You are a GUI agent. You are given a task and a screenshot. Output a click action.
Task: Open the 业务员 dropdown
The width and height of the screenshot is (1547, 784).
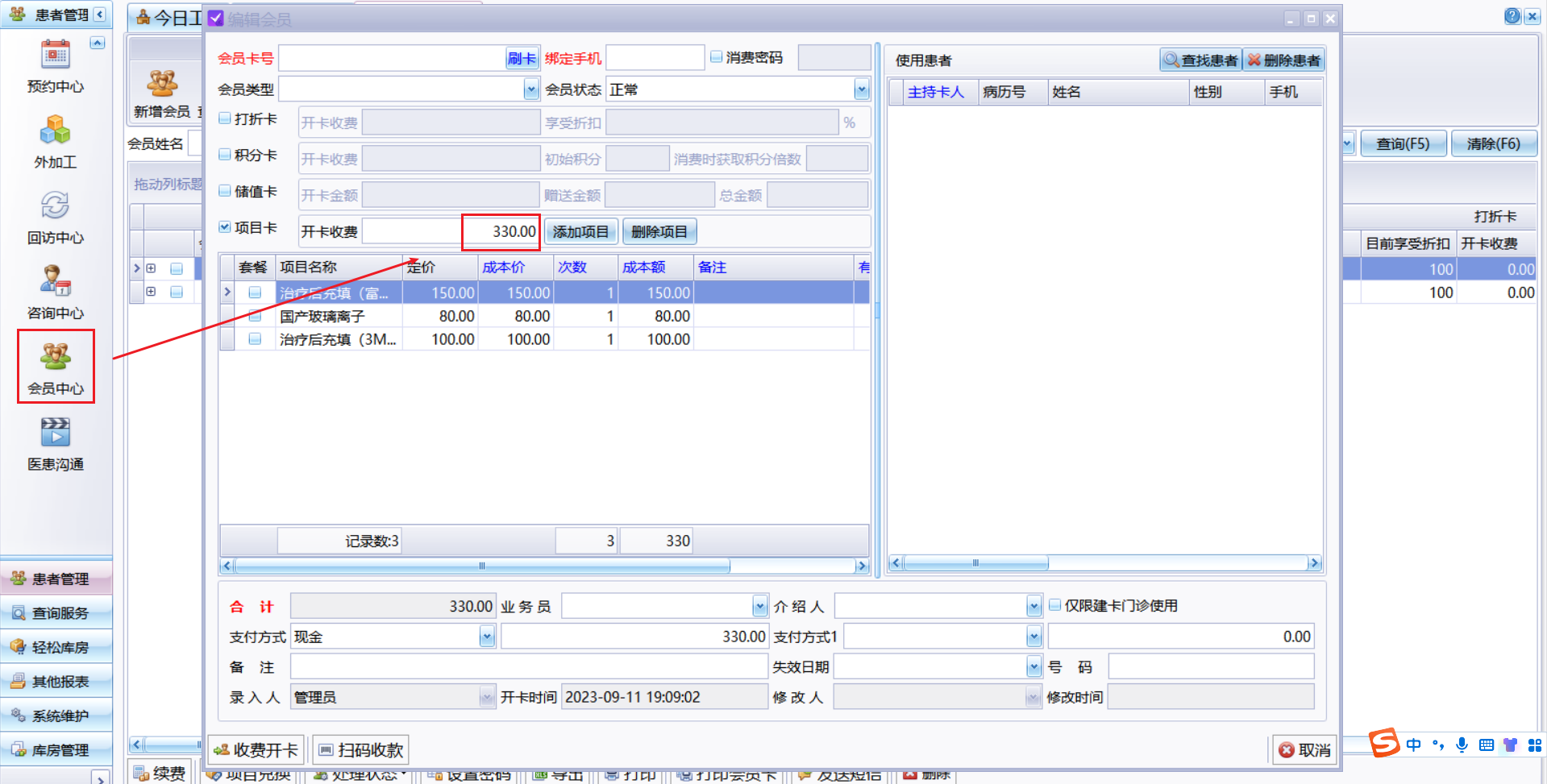pyautogui.click(x=759, y=606)
